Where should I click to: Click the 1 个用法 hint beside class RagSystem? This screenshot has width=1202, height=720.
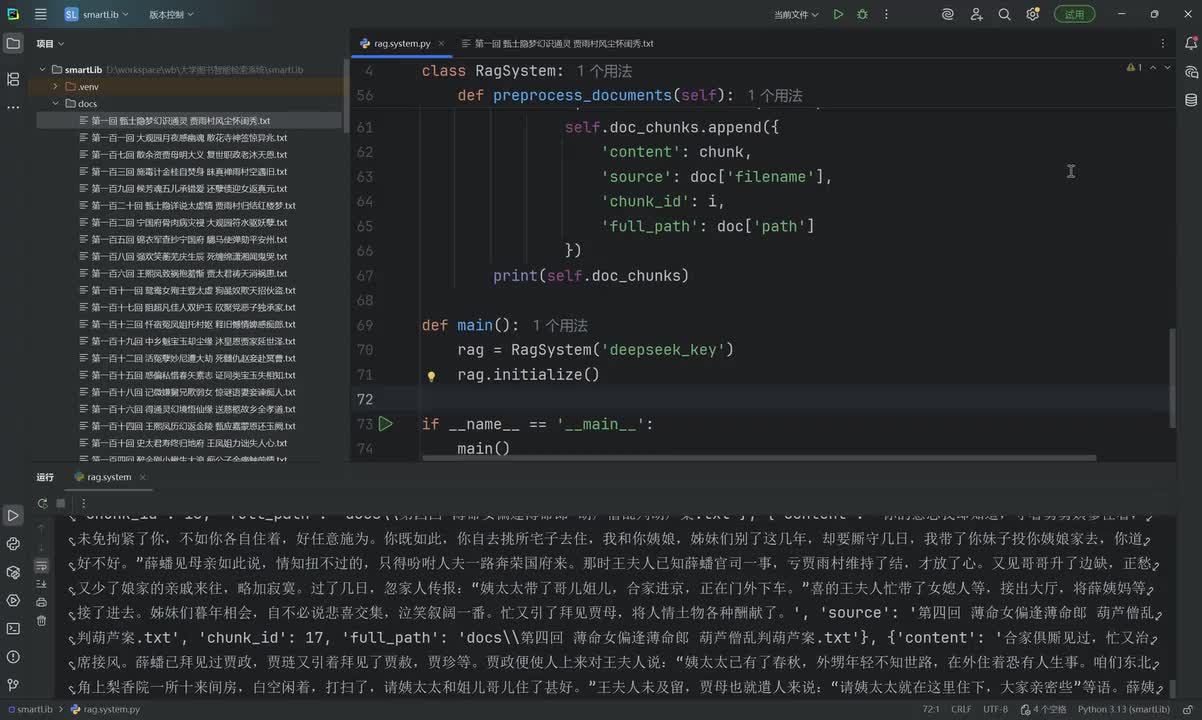(x=604, y=72)
